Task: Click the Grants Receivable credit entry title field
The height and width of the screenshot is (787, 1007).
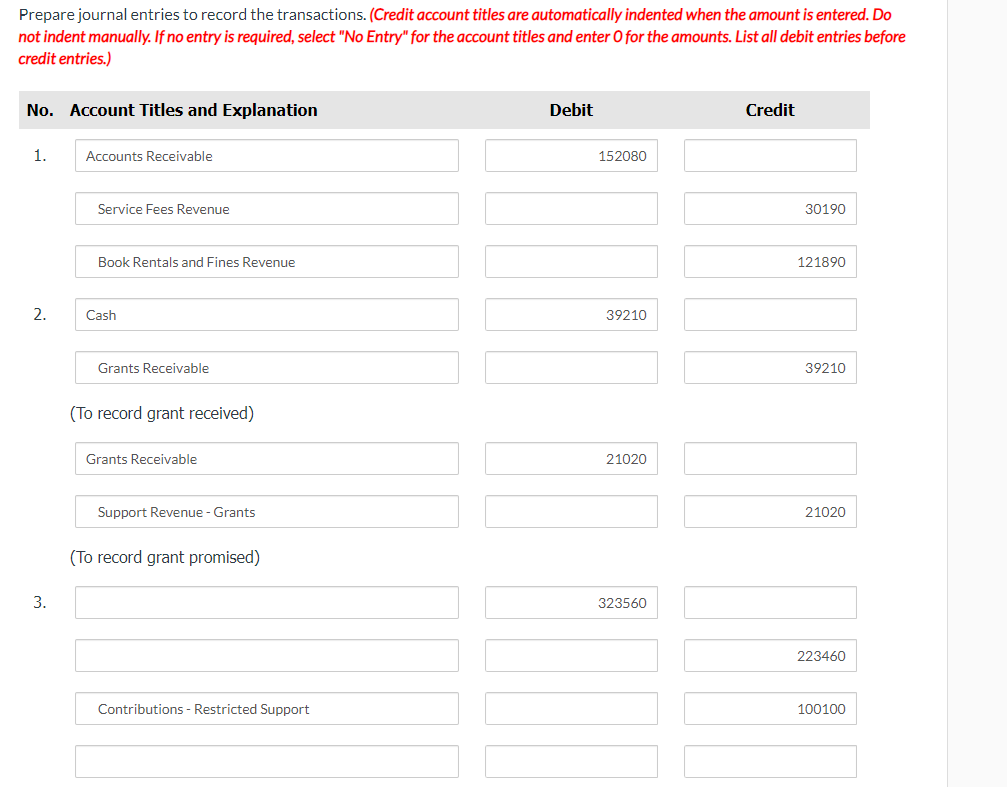Action: click(266, 367)
